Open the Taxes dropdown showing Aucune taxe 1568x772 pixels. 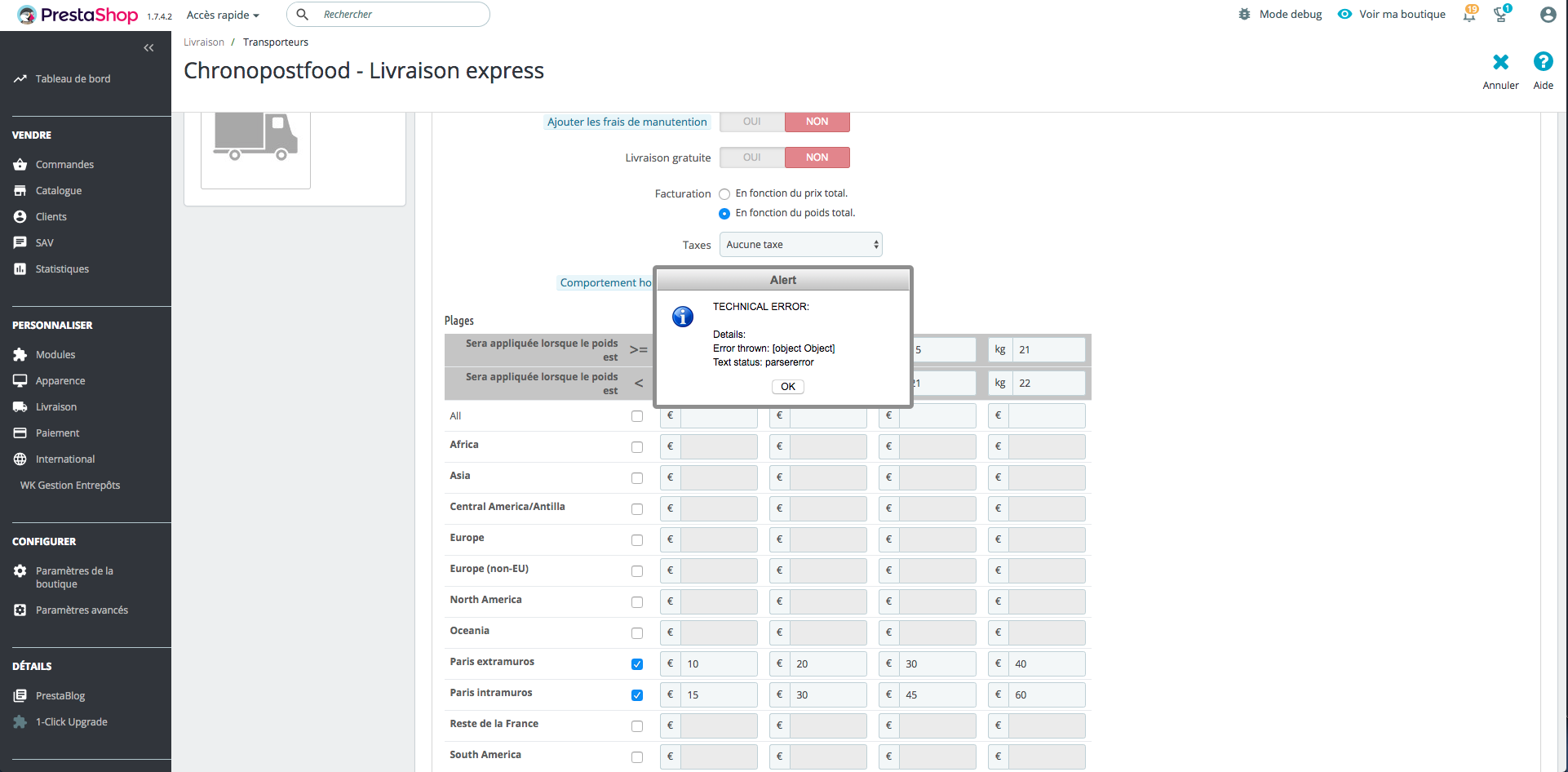[800, 244]
